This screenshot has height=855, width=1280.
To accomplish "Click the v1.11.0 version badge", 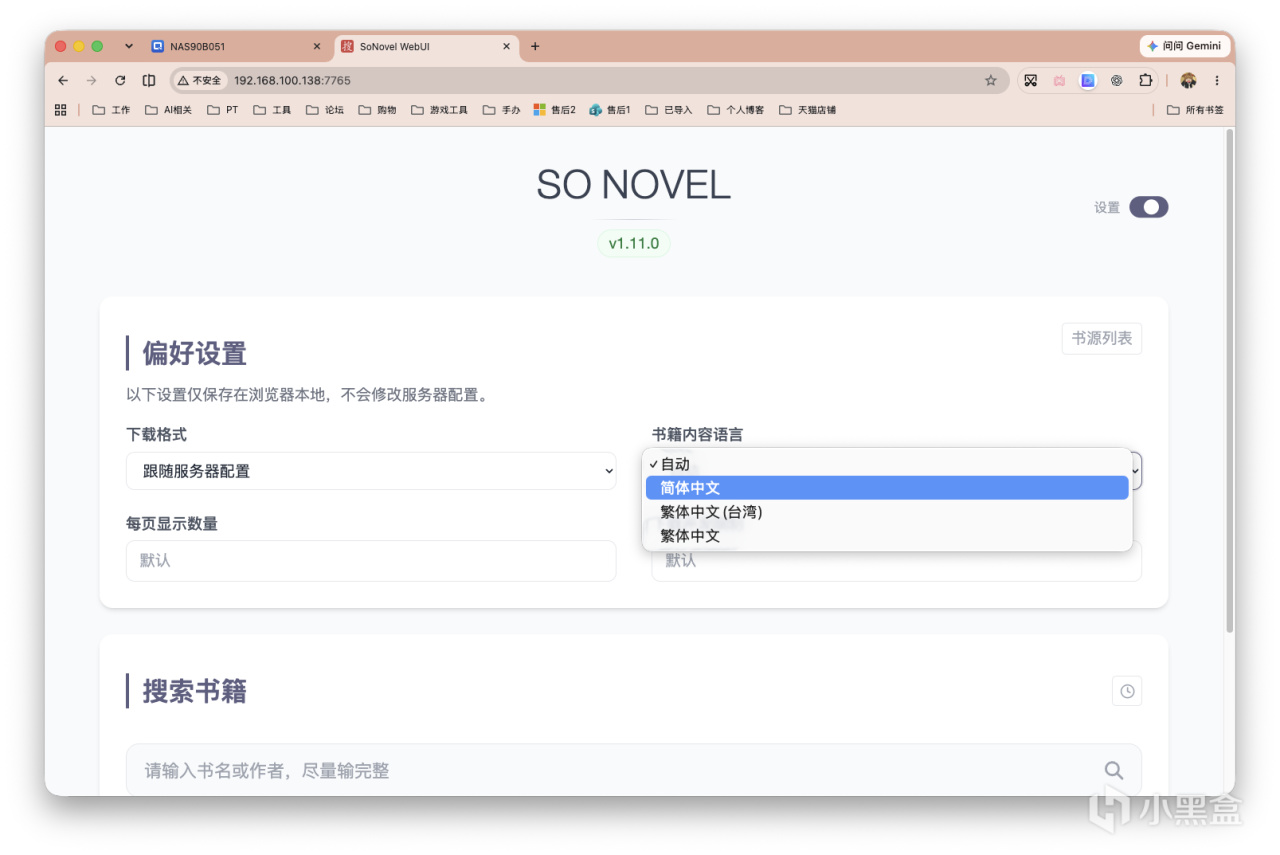I will [x=633, y=243].
